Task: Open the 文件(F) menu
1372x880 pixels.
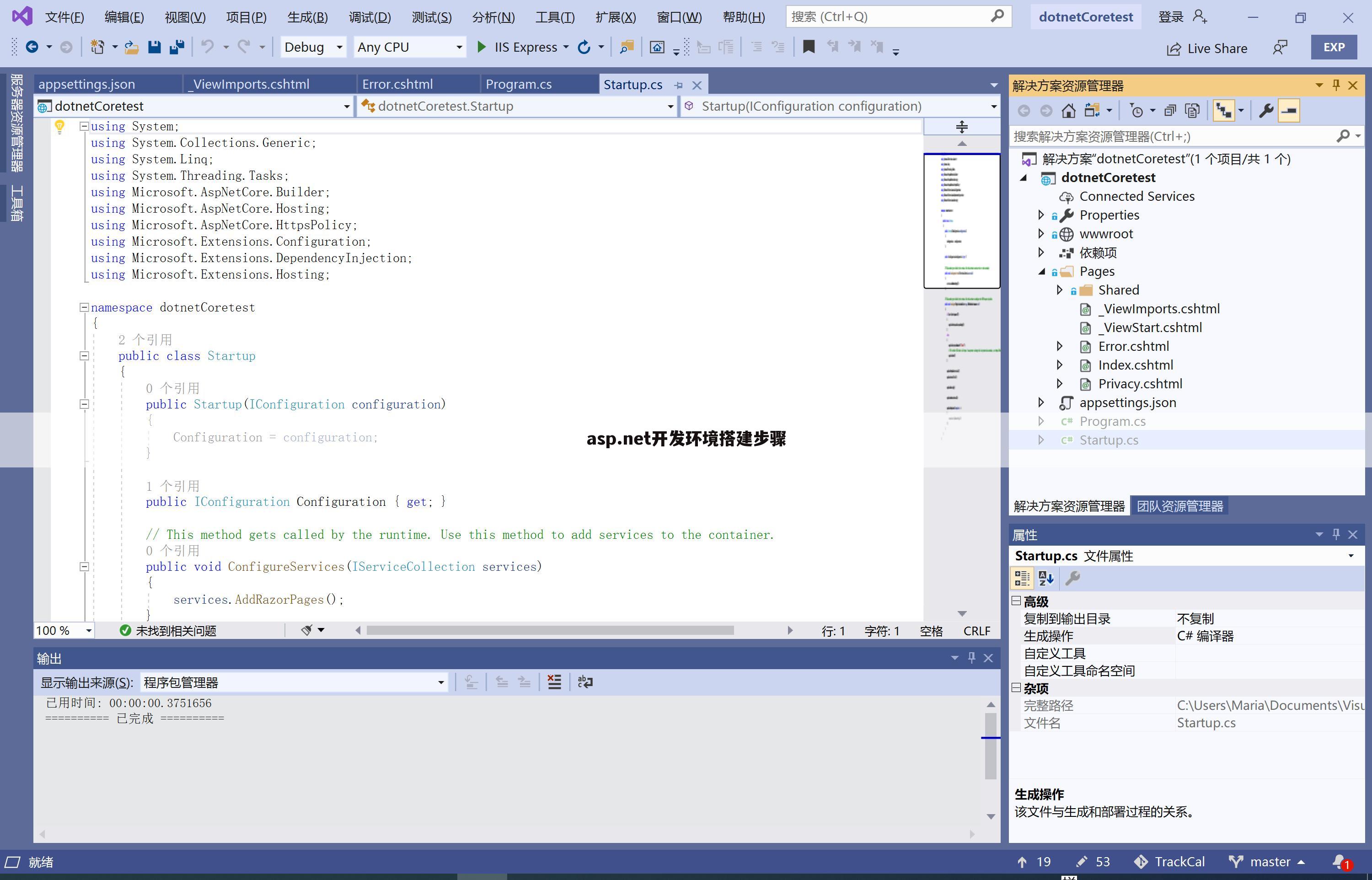Action: pyautogui.click(x=64, y=17)
